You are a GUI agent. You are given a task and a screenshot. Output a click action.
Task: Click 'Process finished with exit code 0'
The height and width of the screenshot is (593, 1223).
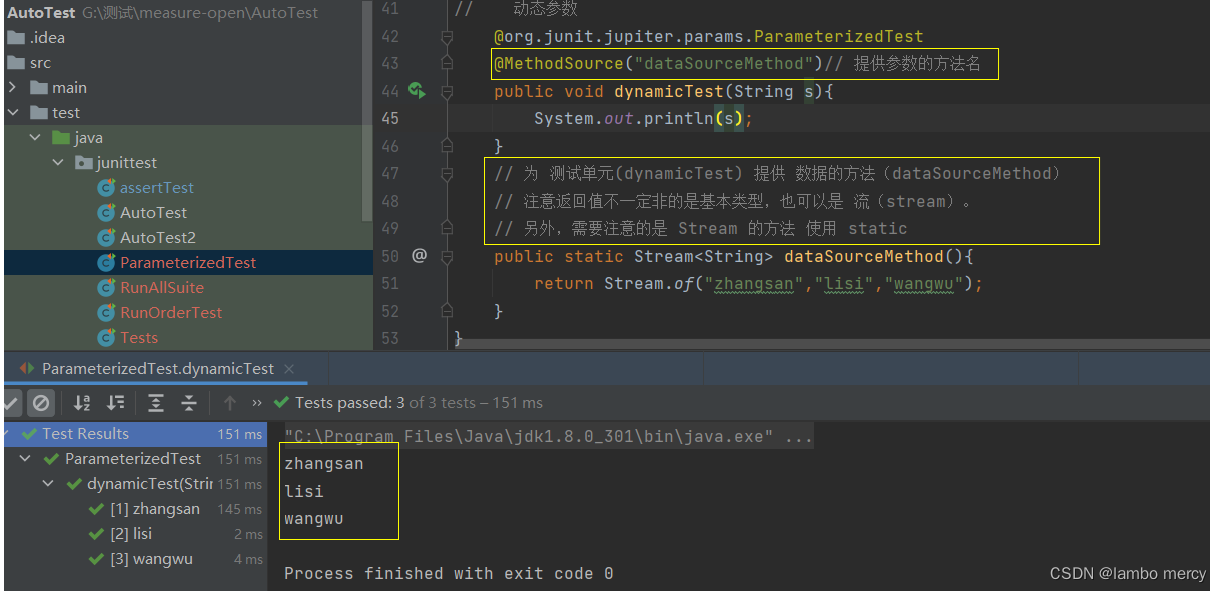pos(449,574)
